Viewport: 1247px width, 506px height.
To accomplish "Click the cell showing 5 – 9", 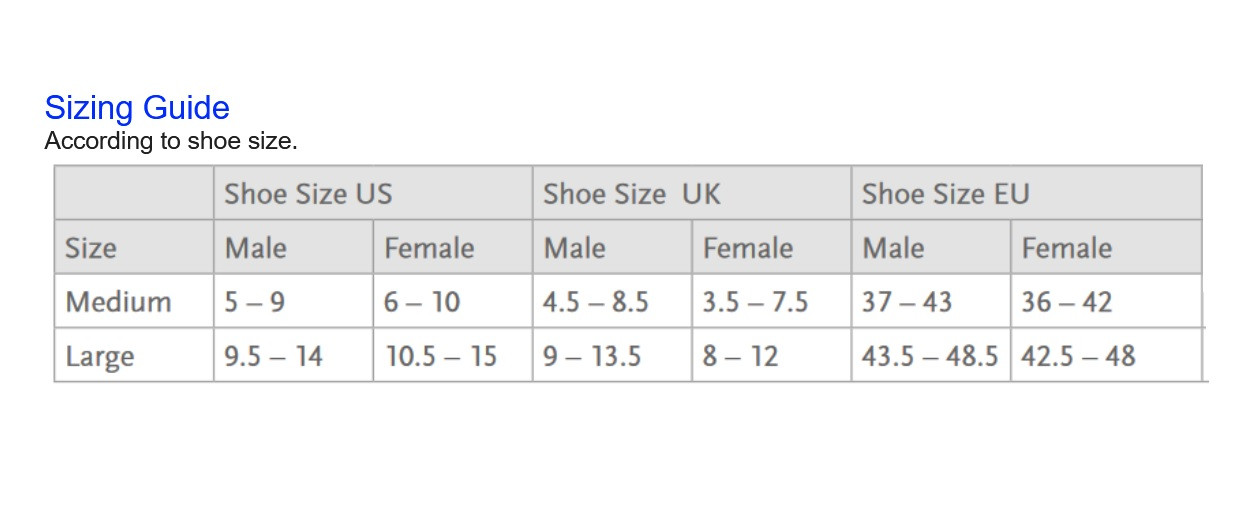I will point(293,301).
